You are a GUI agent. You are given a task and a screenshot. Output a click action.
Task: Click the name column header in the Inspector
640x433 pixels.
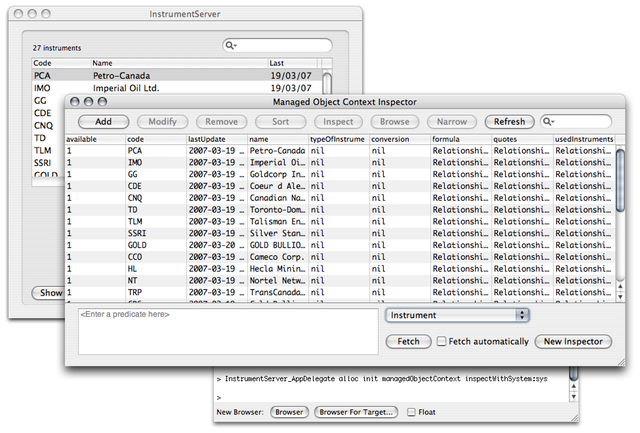276,138
